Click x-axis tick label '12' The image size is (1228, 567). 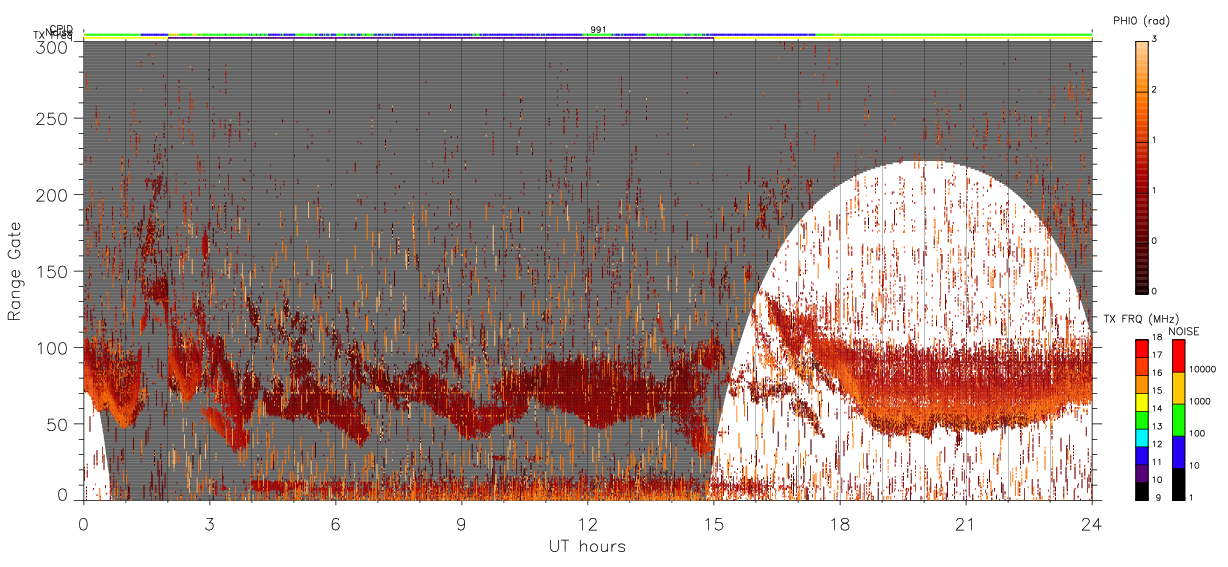pos(587,523)
